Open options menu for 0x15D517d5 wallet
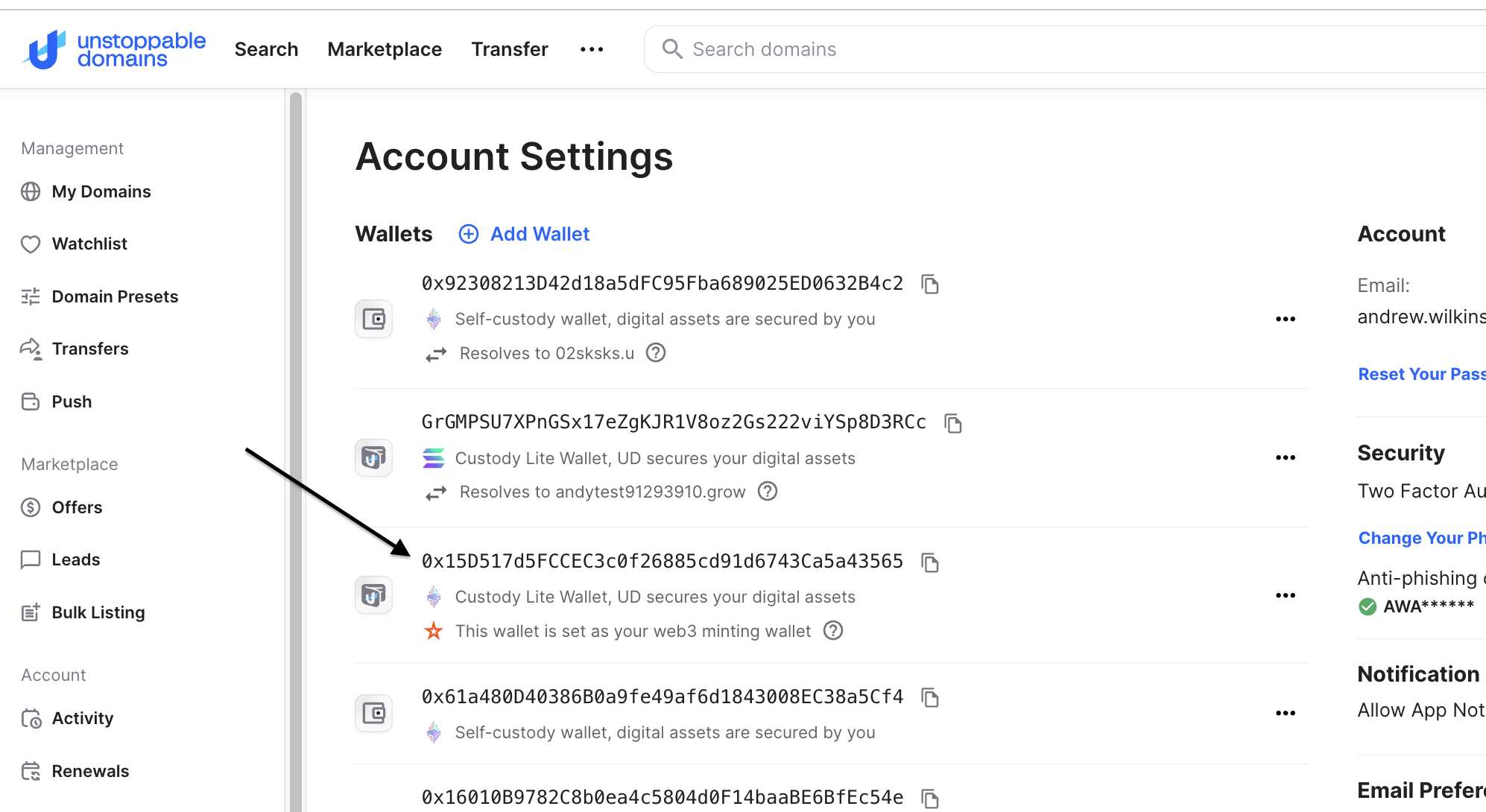The image size is (1486, 812). (1286, 595)
